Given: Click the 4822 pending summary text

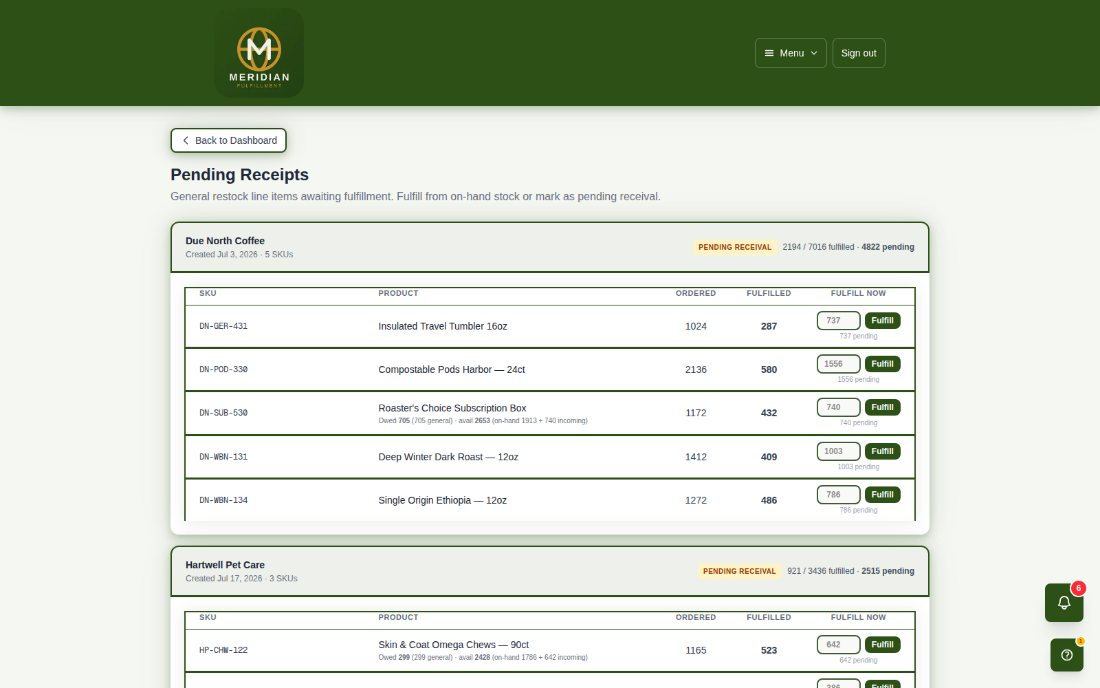Looking at the screenshot, I should pos(887,248).
